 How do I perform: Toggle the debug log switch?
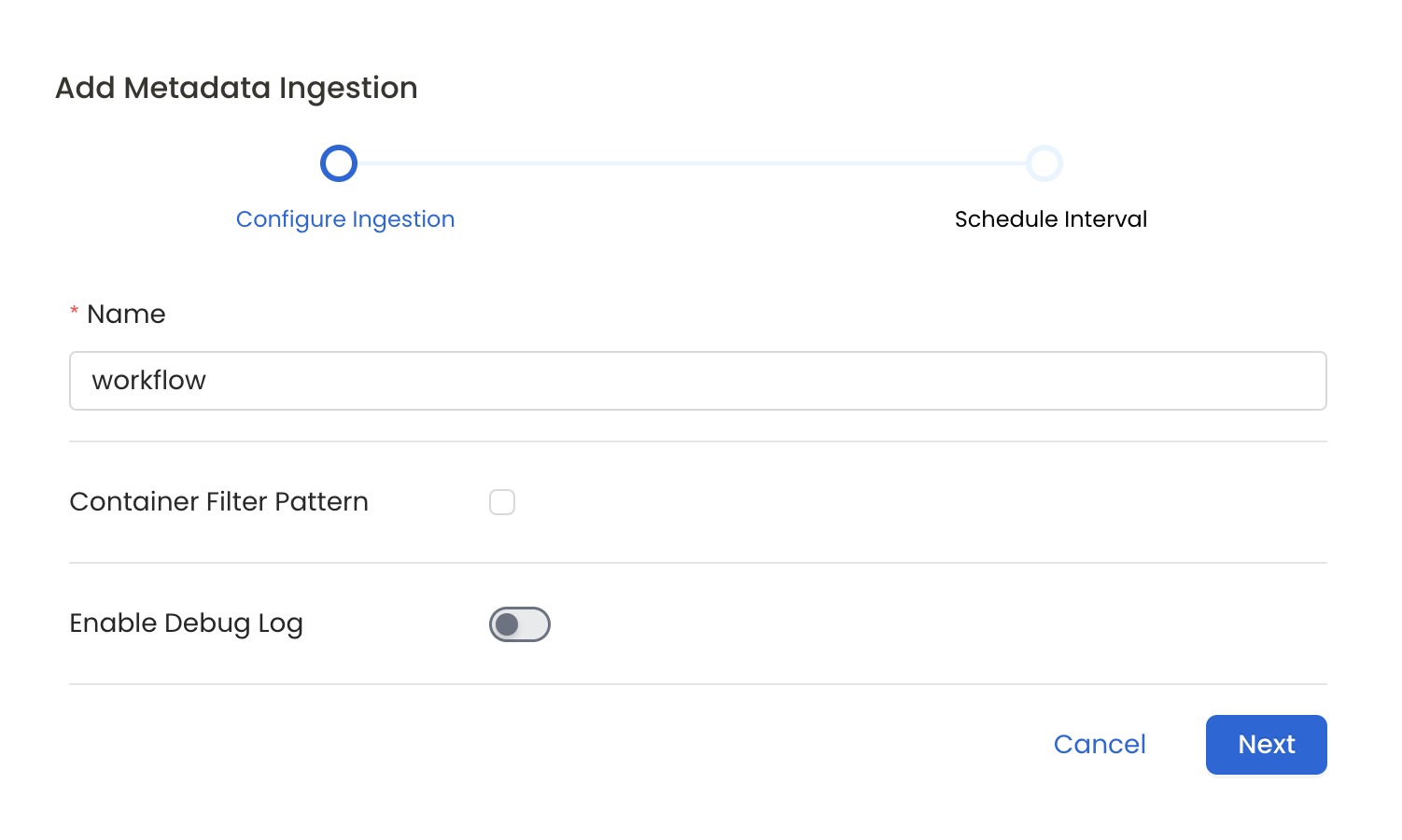pos(520,623)
